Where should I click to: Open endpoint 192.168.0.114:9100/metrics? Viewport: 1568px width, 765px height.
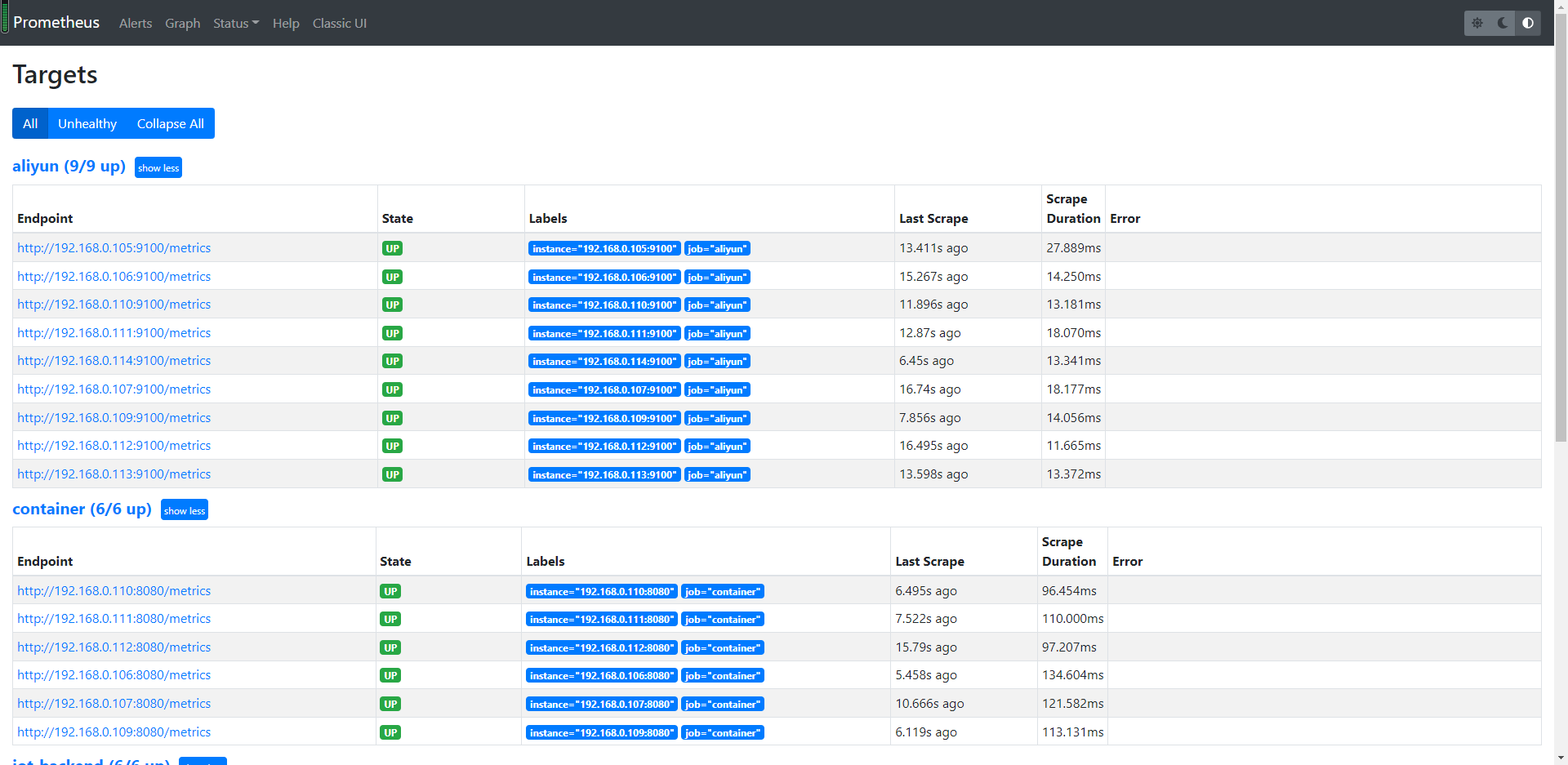[x=114, y=361]
